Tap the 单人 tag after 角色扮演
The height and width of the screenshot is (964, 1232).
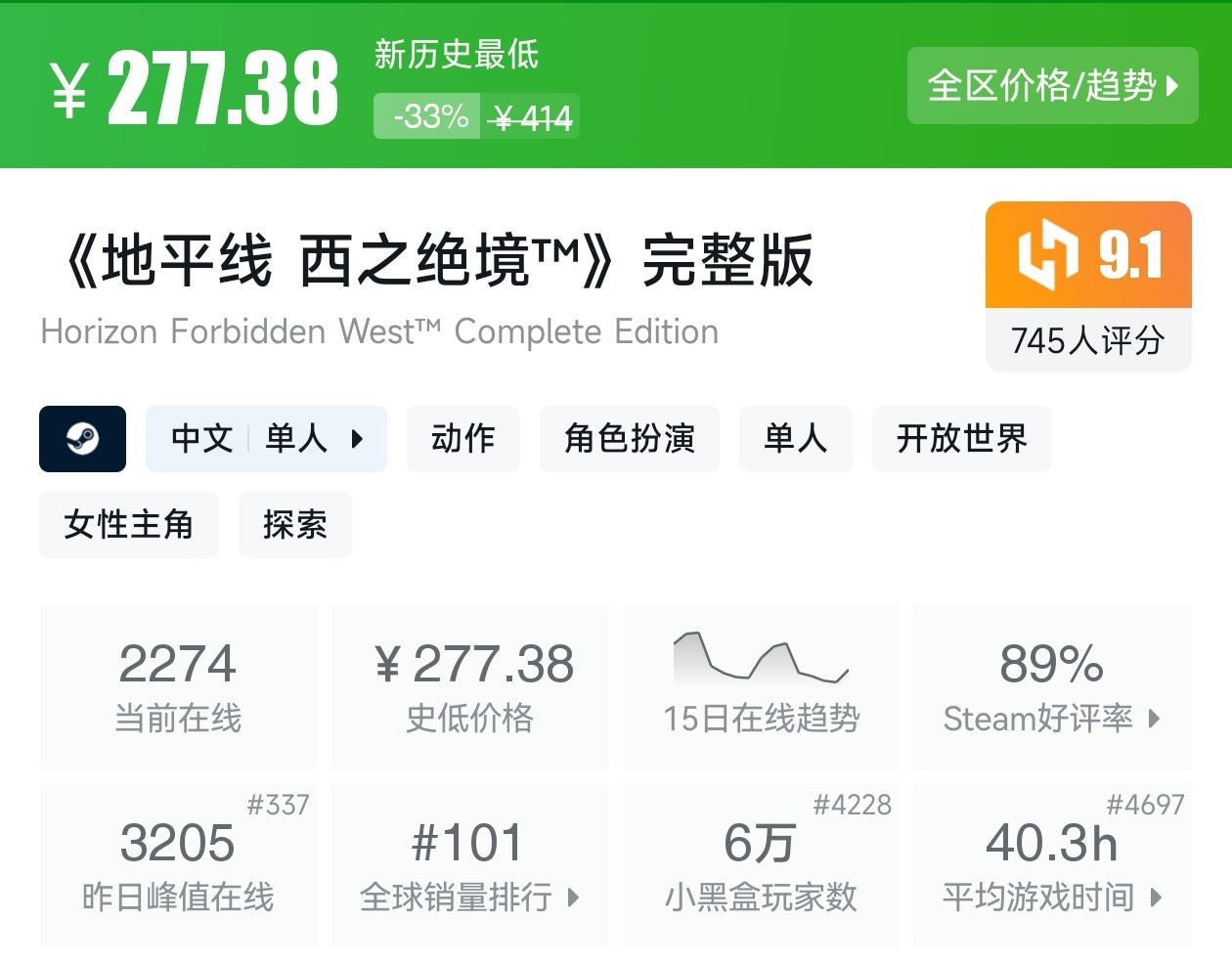pyautogui.click(x=795, y=439)
